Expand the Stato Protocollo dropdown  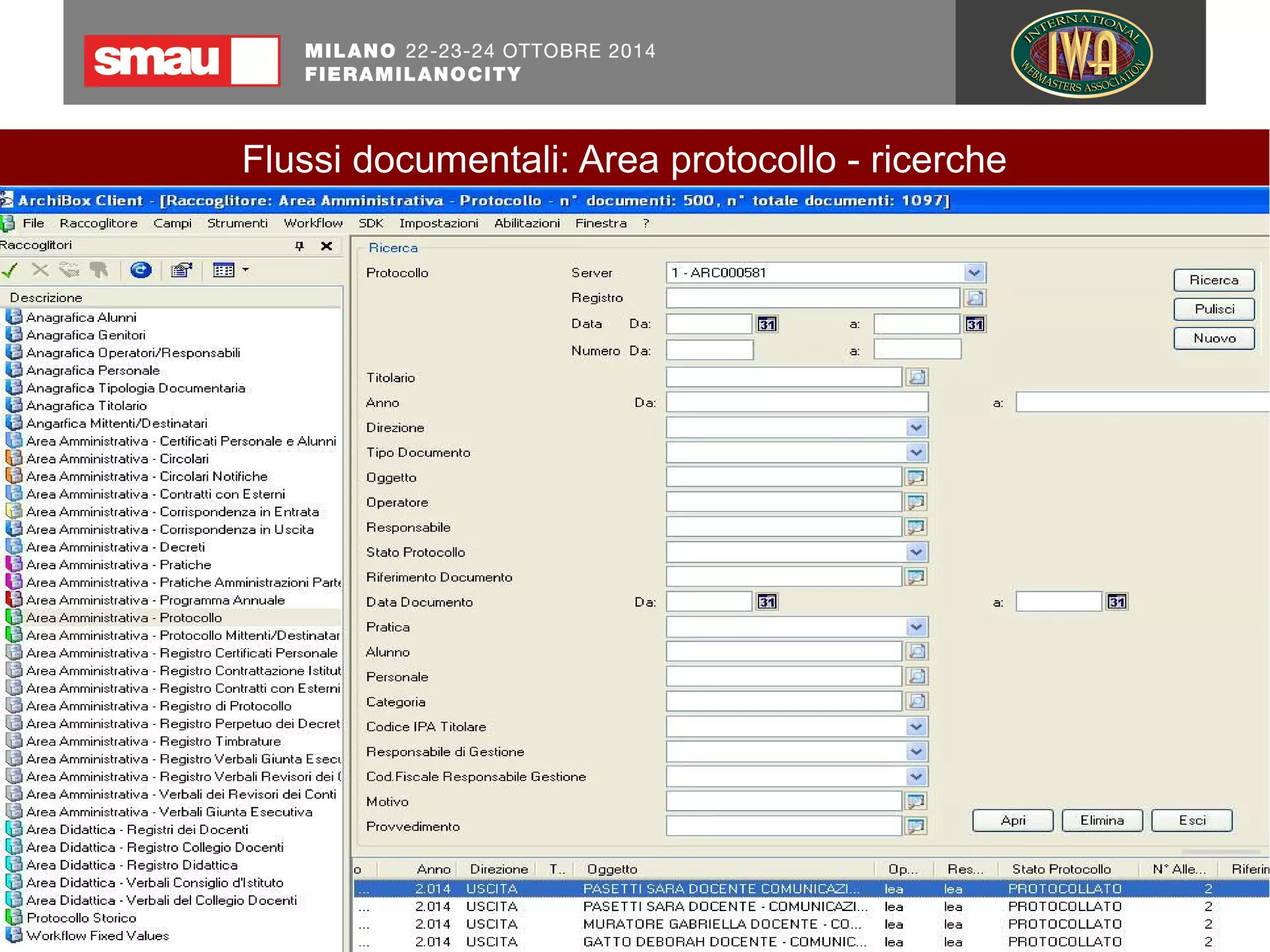(x=917, y=552)
